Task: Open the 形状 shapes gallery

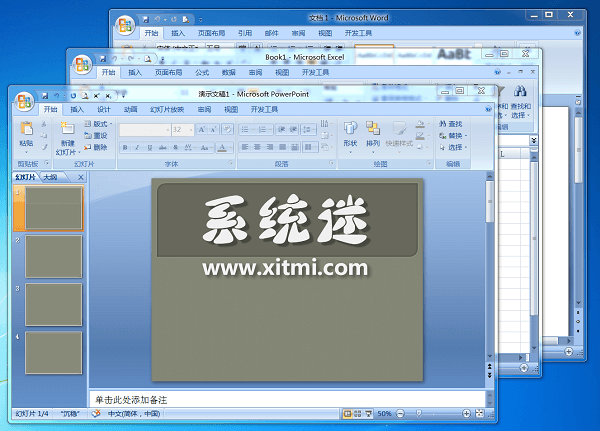Action: [350, 137]
